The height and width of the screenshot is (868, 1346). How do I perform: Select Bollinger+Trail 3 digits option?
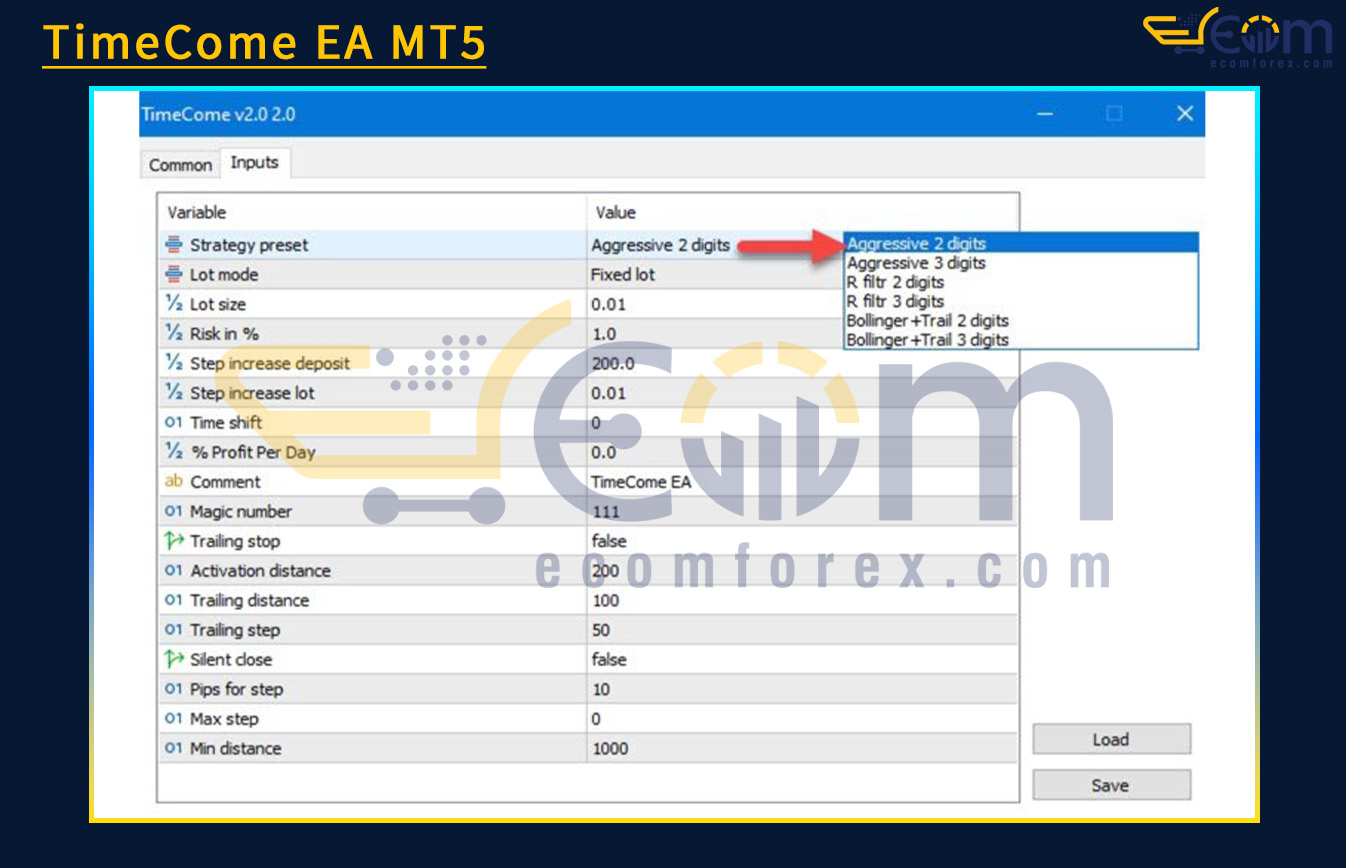click(x=1020, y=339)
